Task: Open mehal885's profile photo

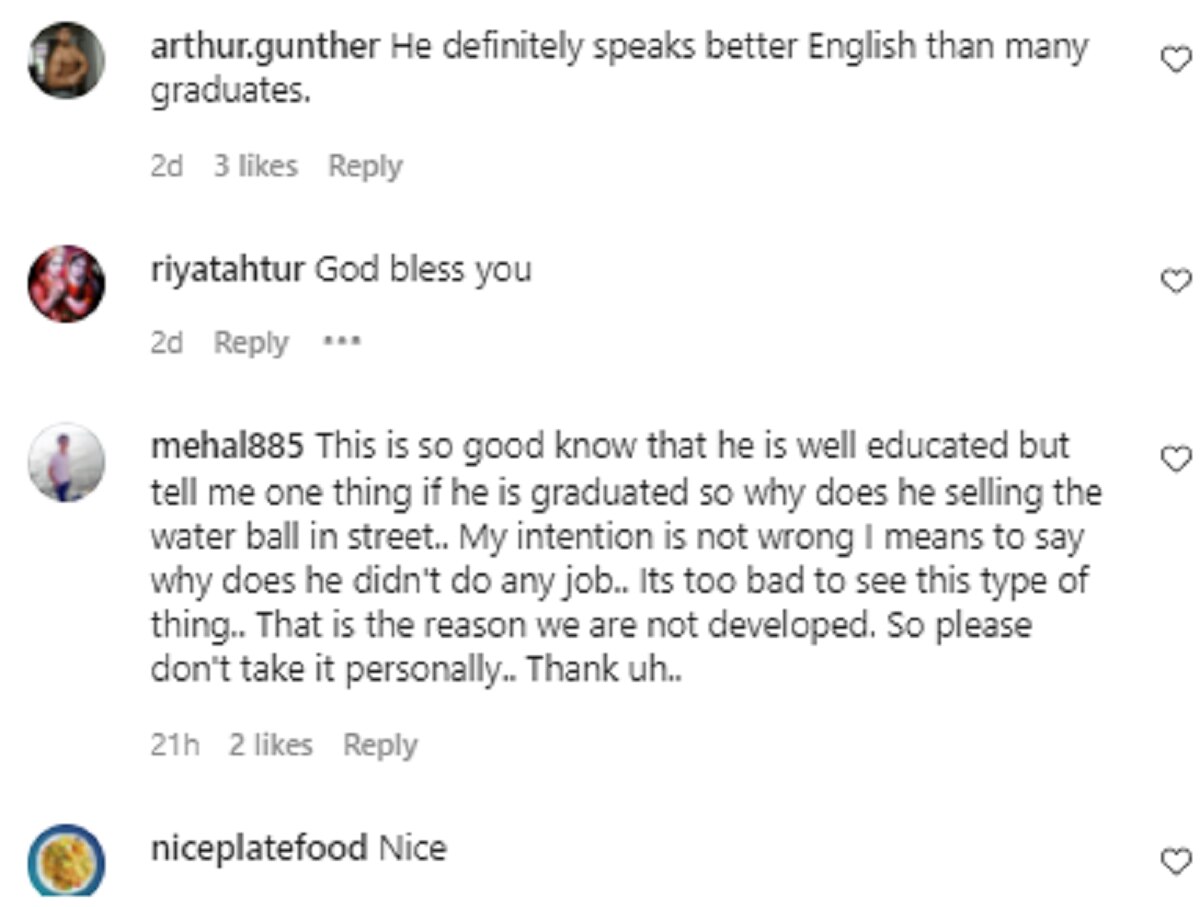Action: pyautogui.click(x=66, y=462)
